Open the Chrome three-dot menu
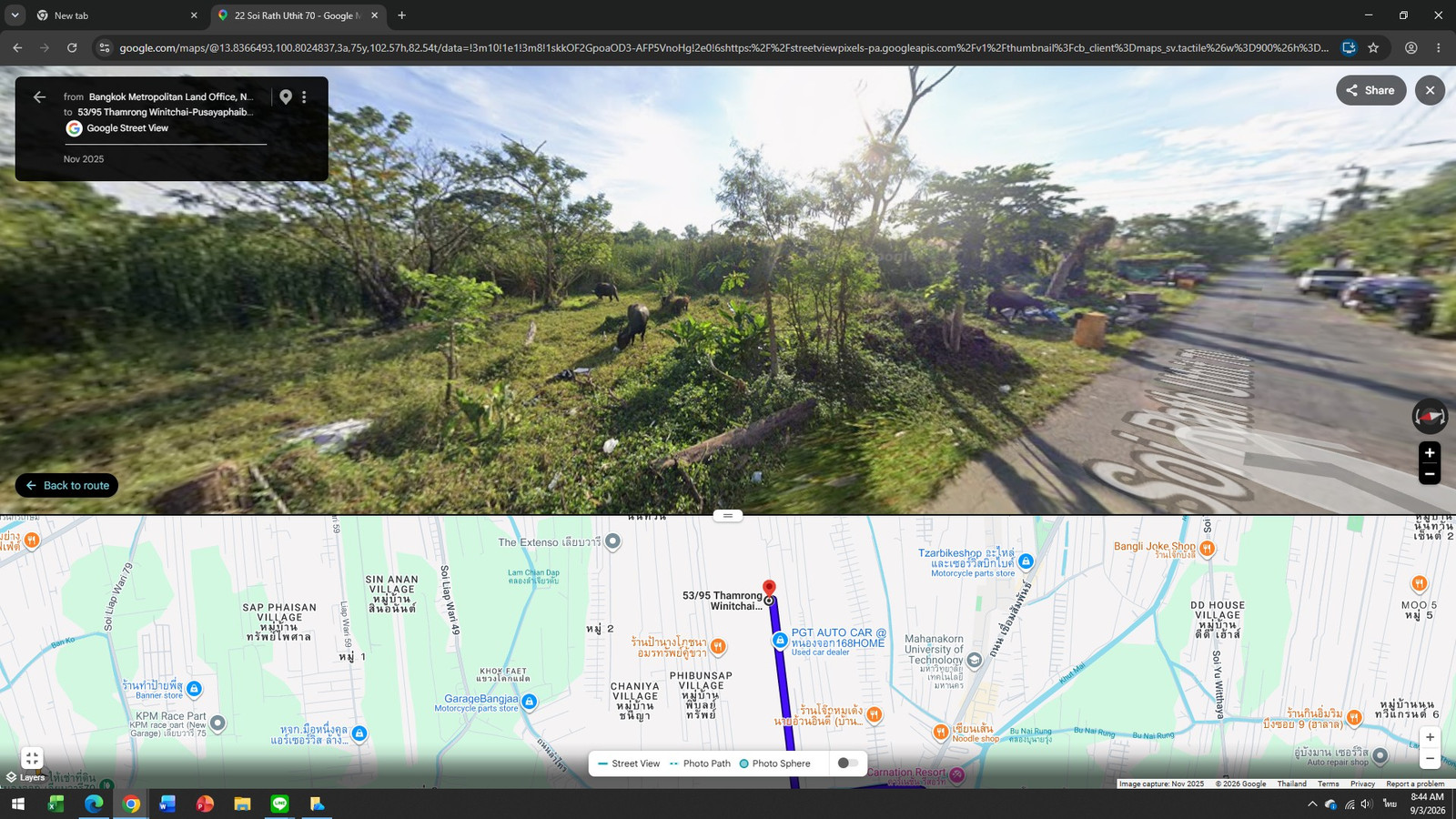The width and height of the screenshot is (1456, 819). pyautogui.click(x=1438, y=47)
